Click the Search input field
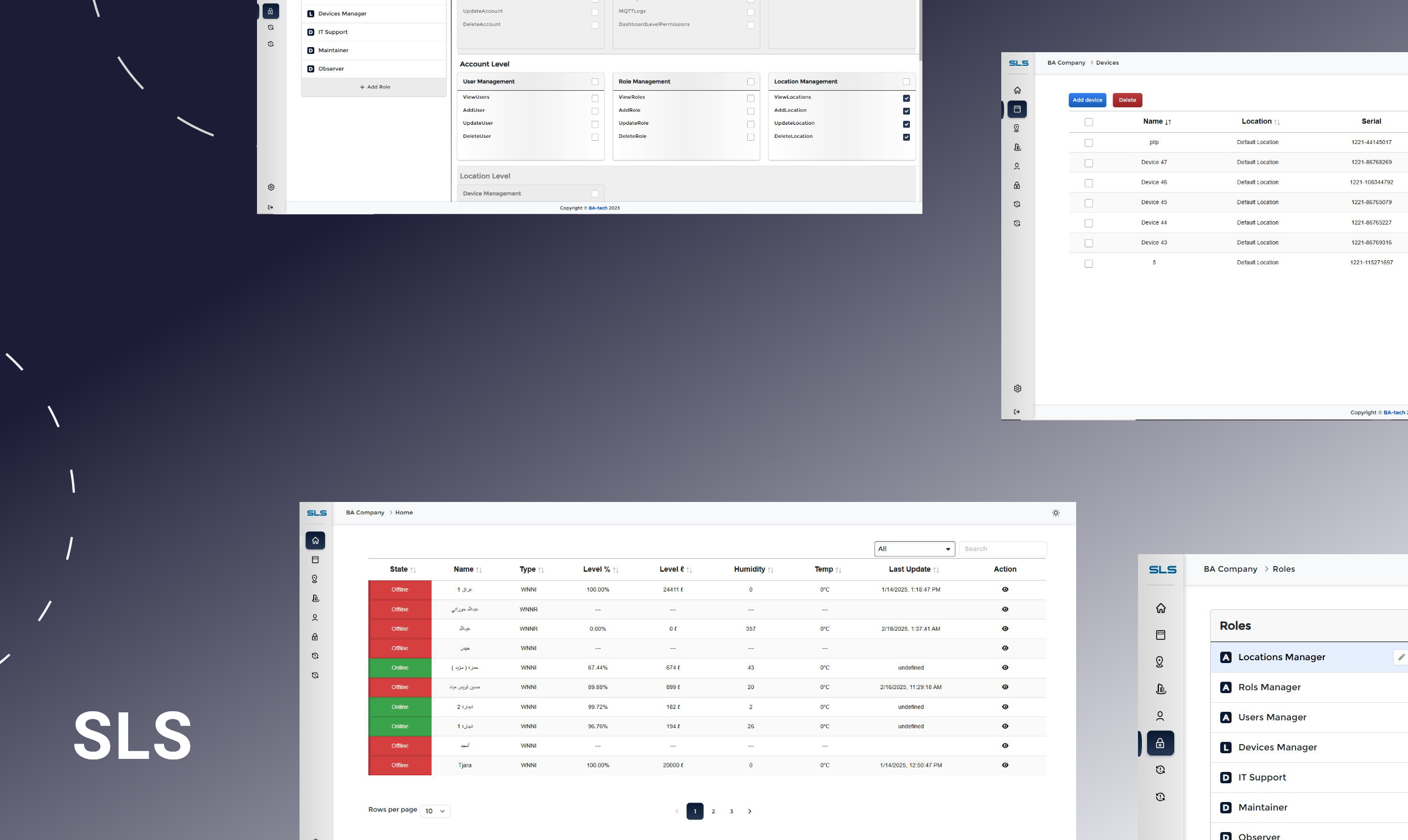 click(1002, 549)
